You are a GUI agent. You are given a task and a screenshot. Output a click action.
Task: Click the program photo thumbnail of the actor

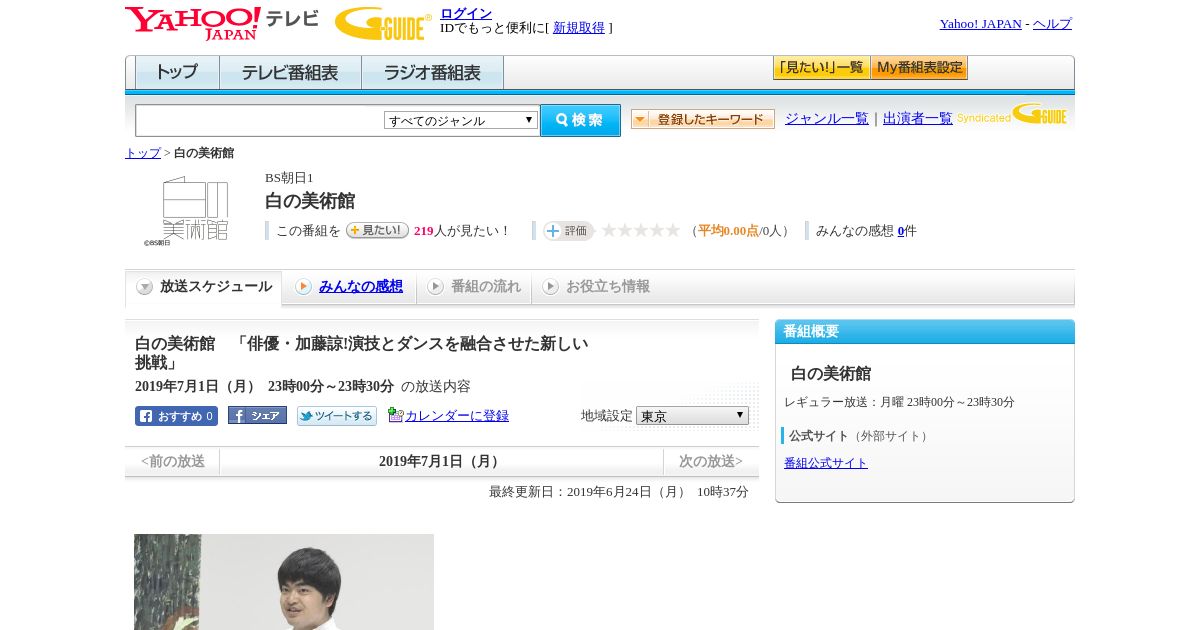point(284,582)
